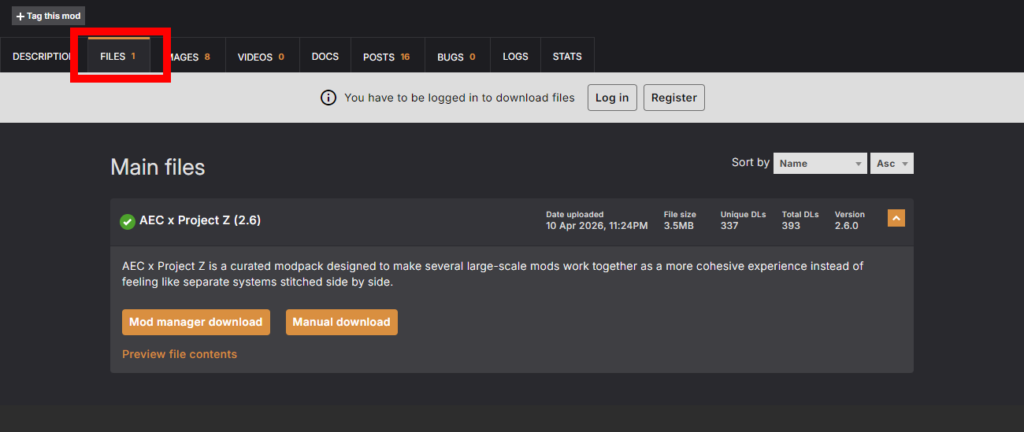Click Mod manager download button
Viewport: 1024px width, 432px height.
pyautogui.click(x=196, y=322)
